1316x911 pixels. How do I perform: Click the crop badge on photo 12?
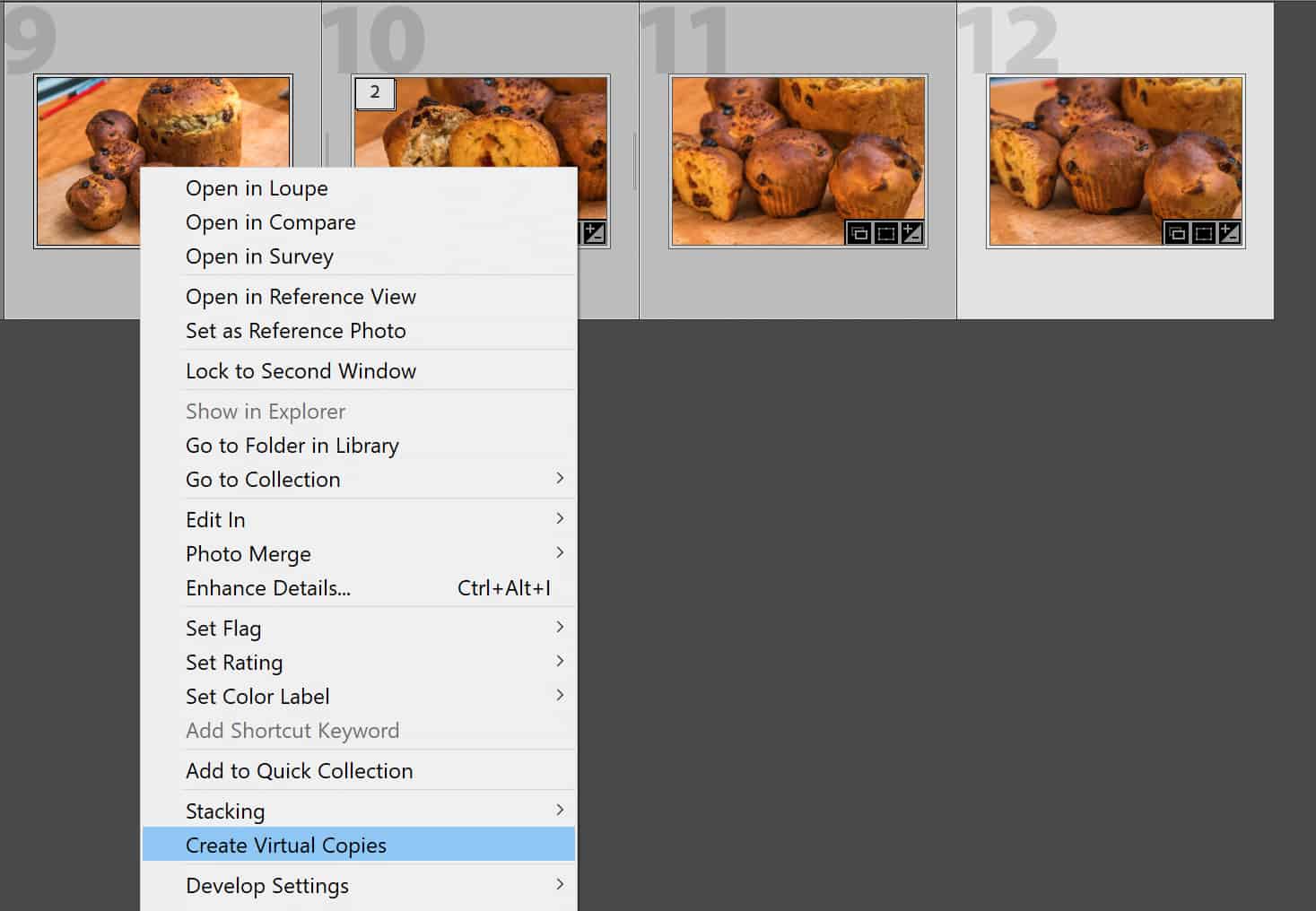(x=1202, y=233)
